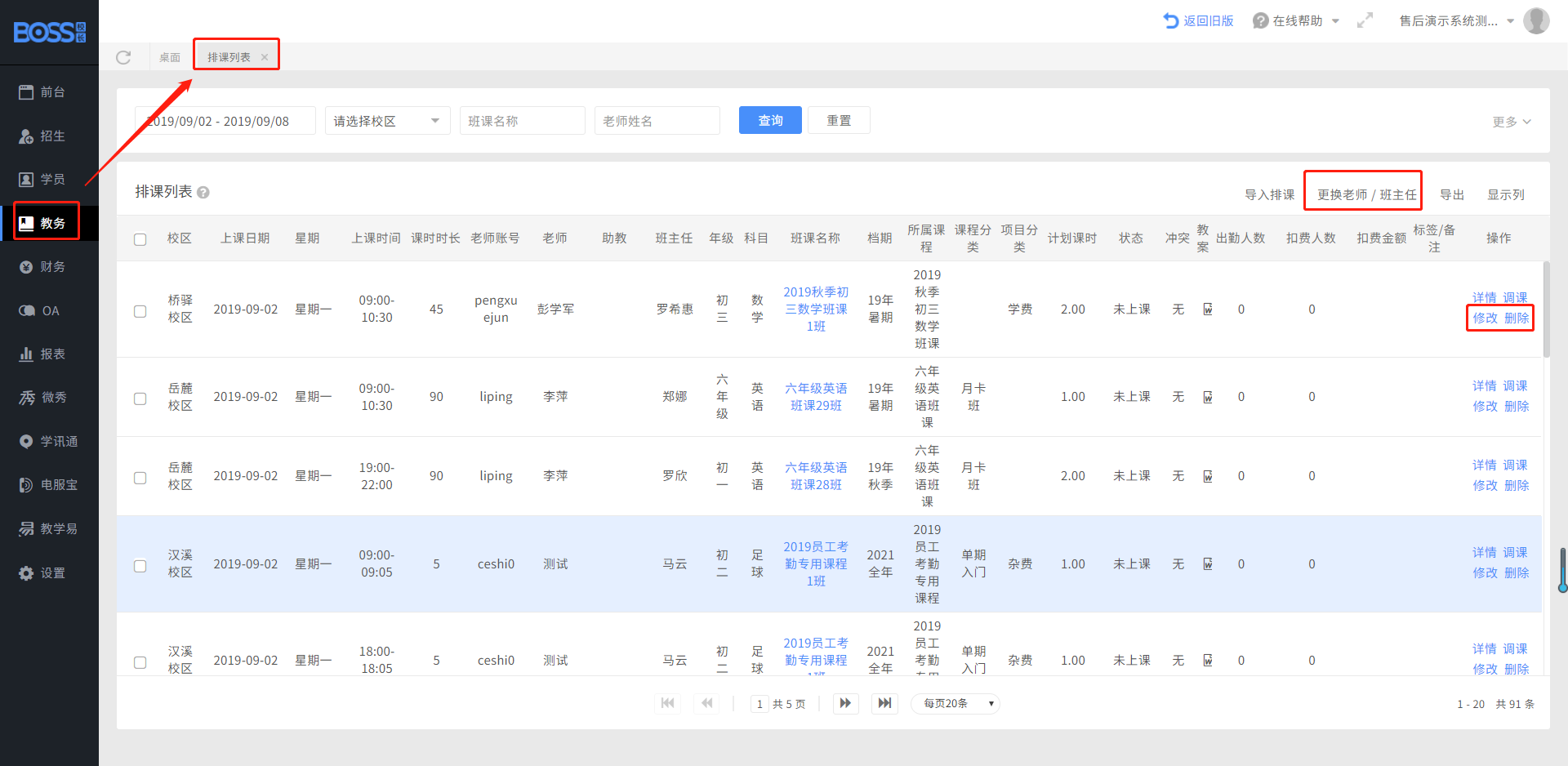Open lesson plan icon for 六年级英语班课29班 row

[x=1208, y=397]
